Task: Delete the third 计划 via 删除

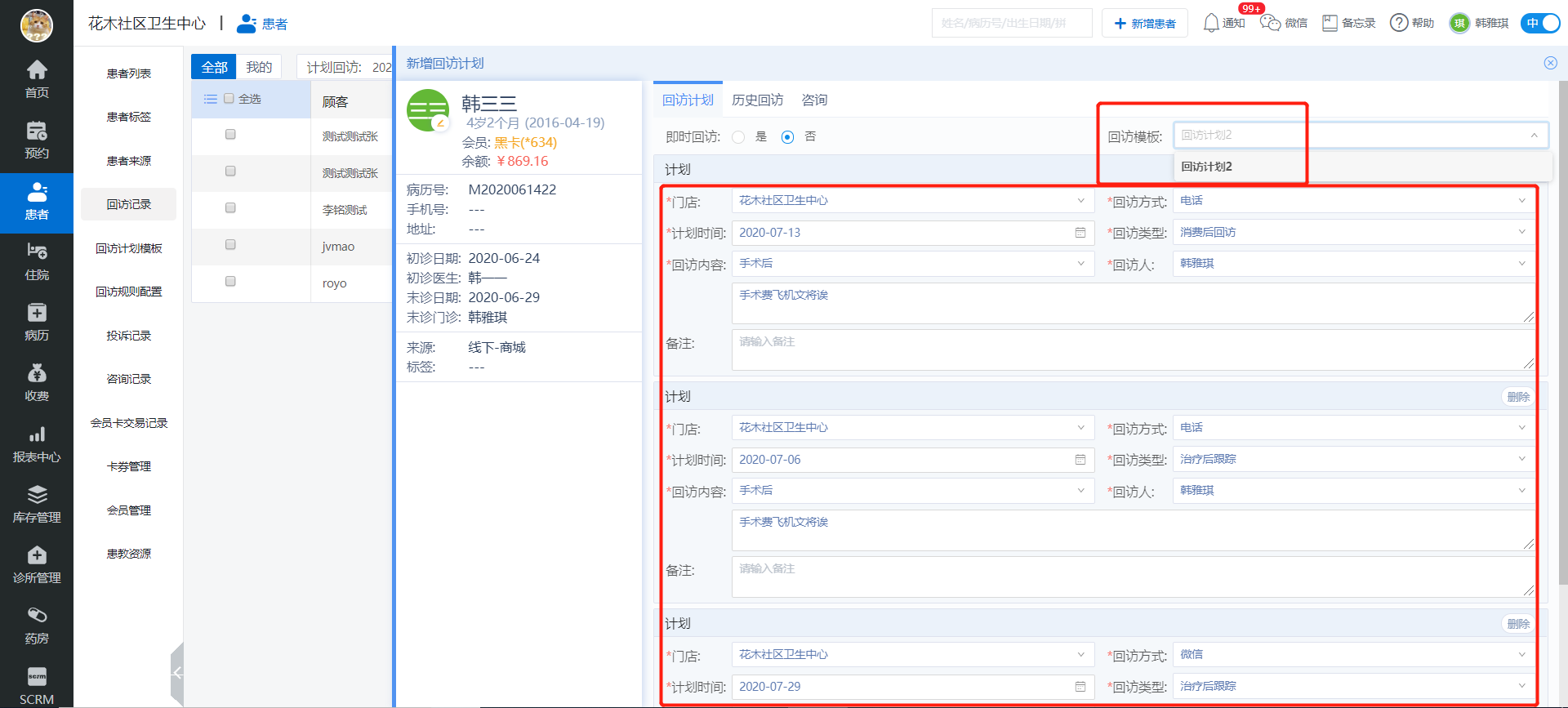Action: [x=1518, y=624]
